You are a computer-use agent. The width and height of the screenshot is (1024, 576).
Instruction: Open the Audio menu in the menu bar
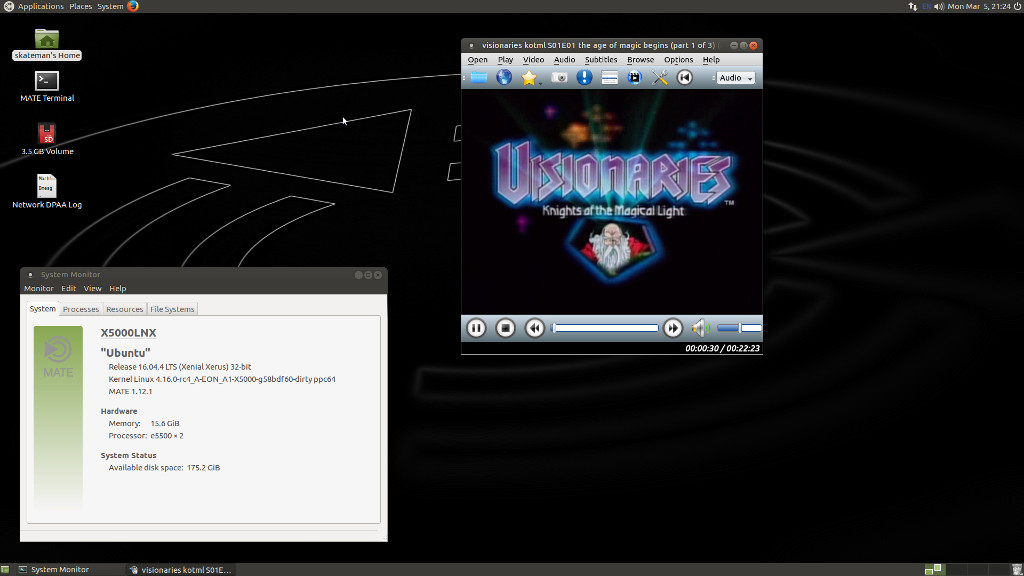coord(564,59)
